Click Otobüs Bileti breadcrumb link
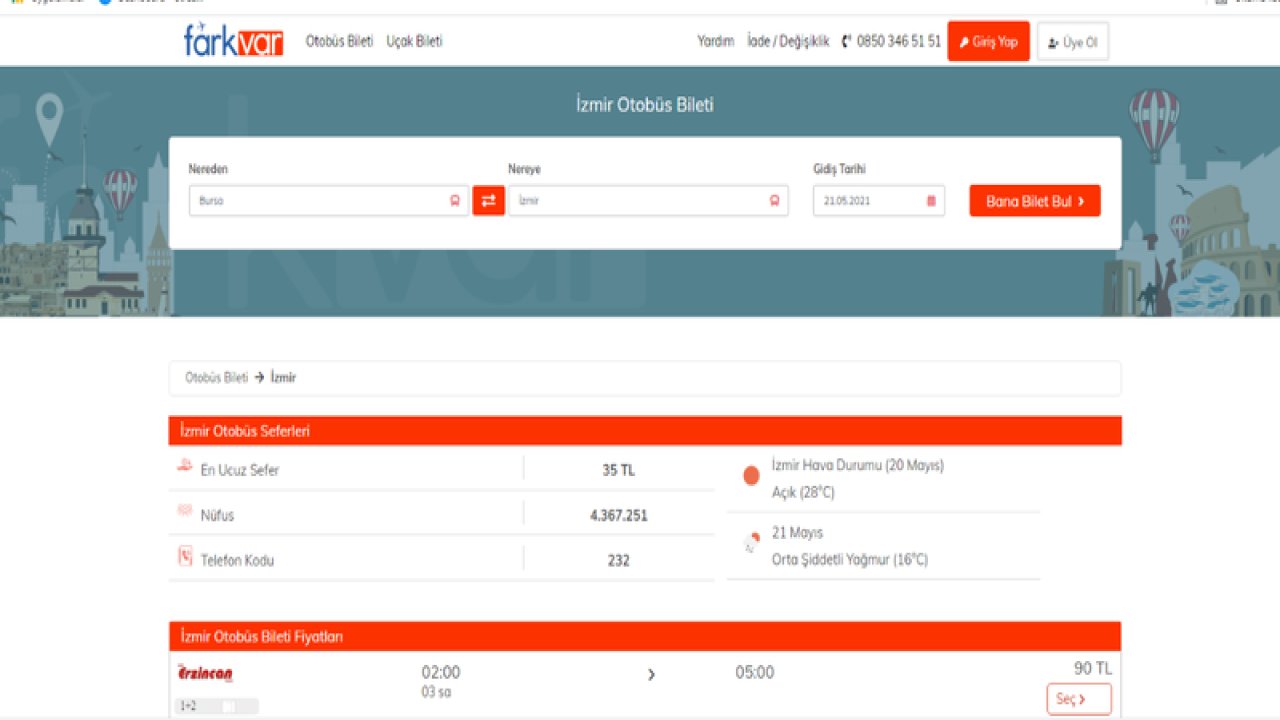 click(216, 378)
